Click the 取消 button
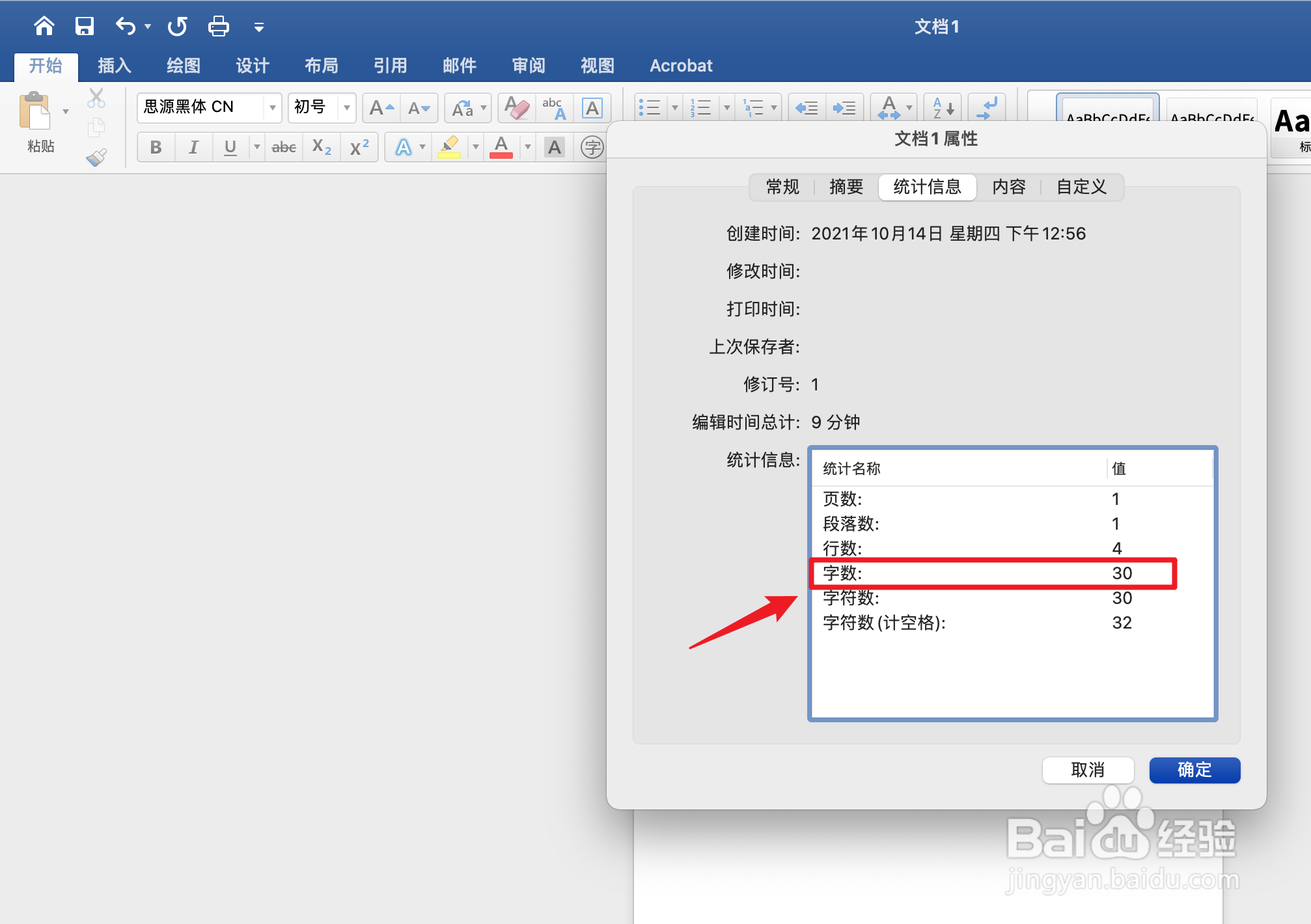The height and width of the screenshot is (924, 1311). coord(1087,770)
